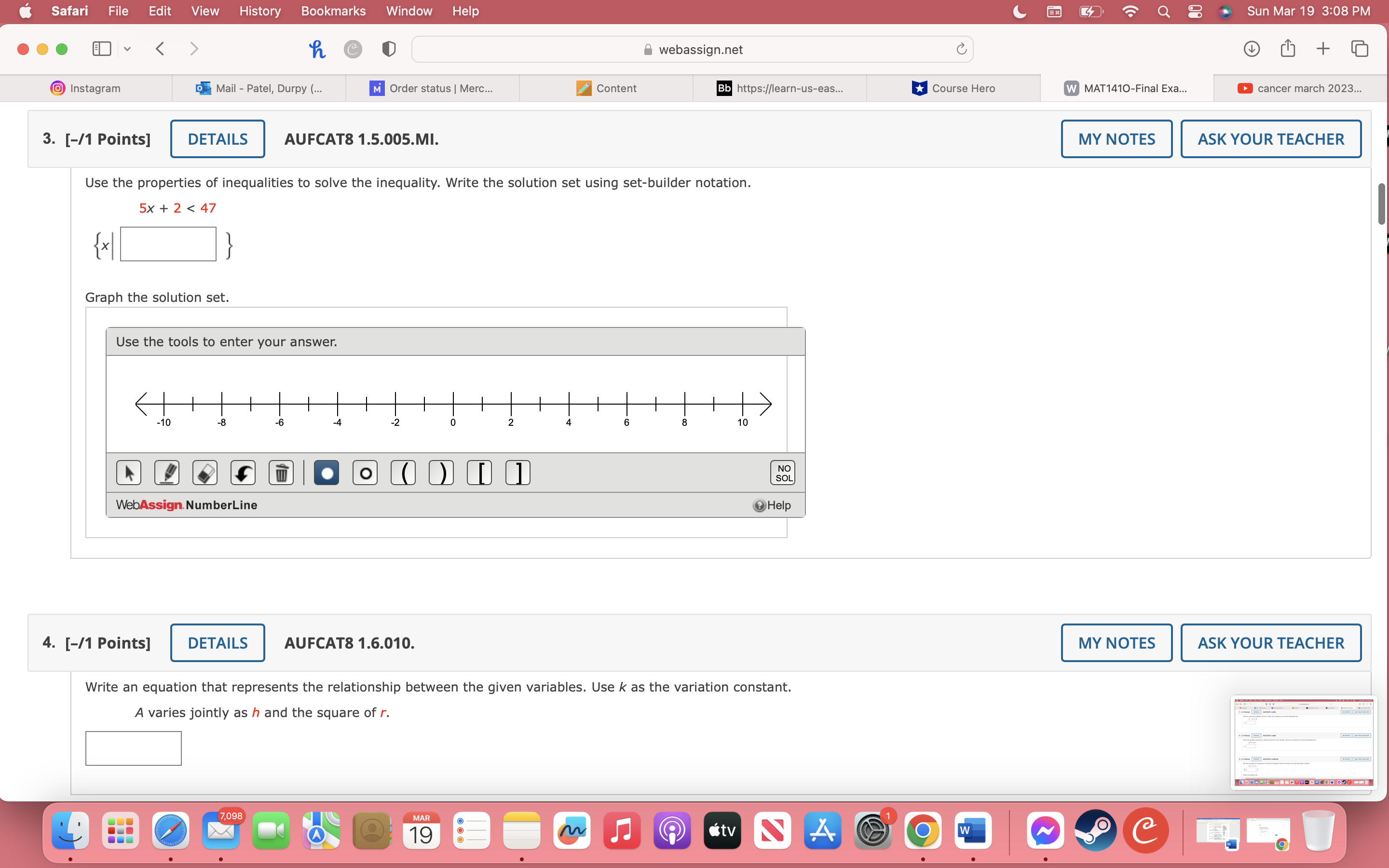
Task: Select the arrow pointer tool
Action: point(129,473)
